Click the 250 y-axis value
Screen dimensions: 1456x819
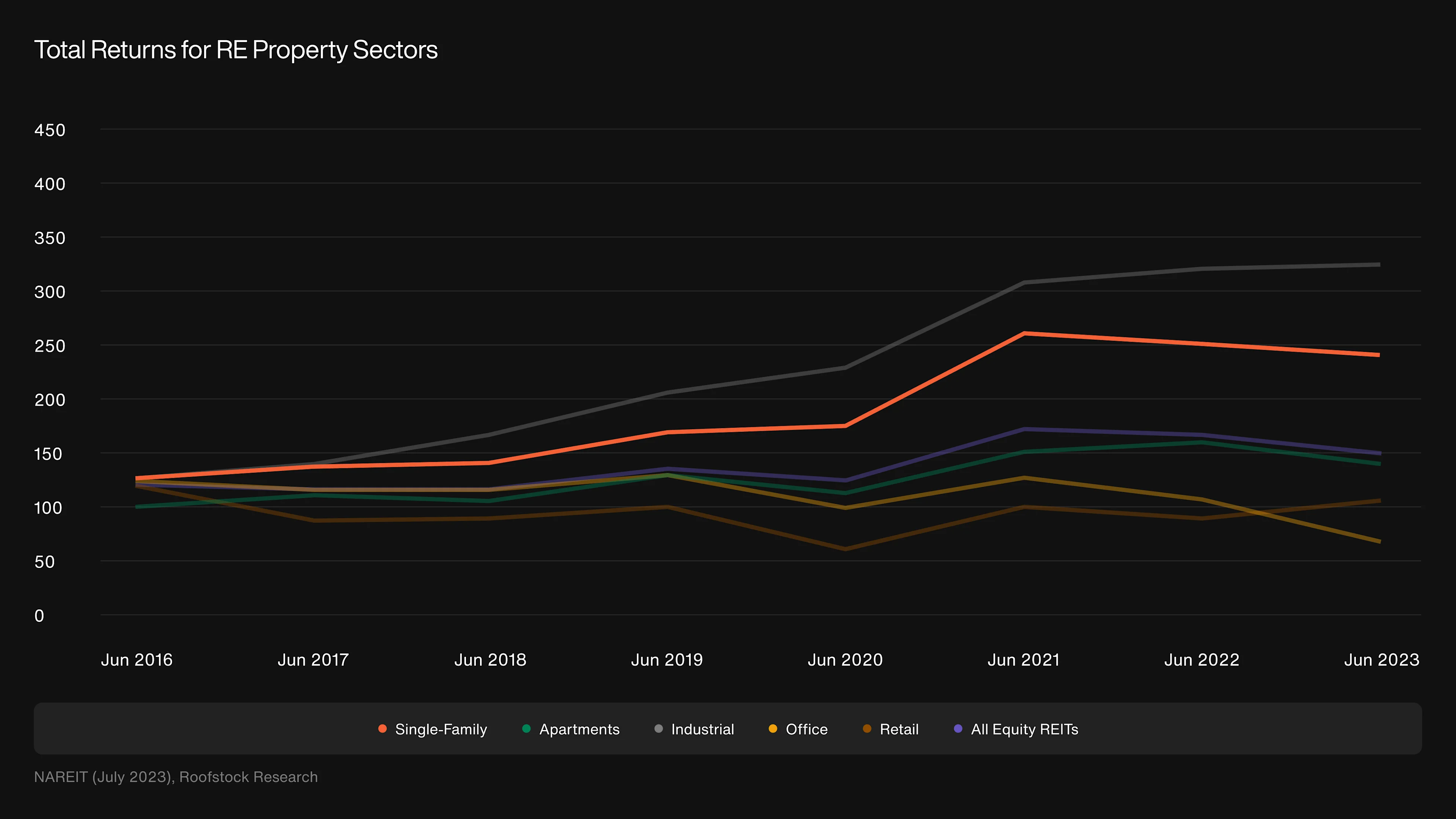tap(50, 346)
